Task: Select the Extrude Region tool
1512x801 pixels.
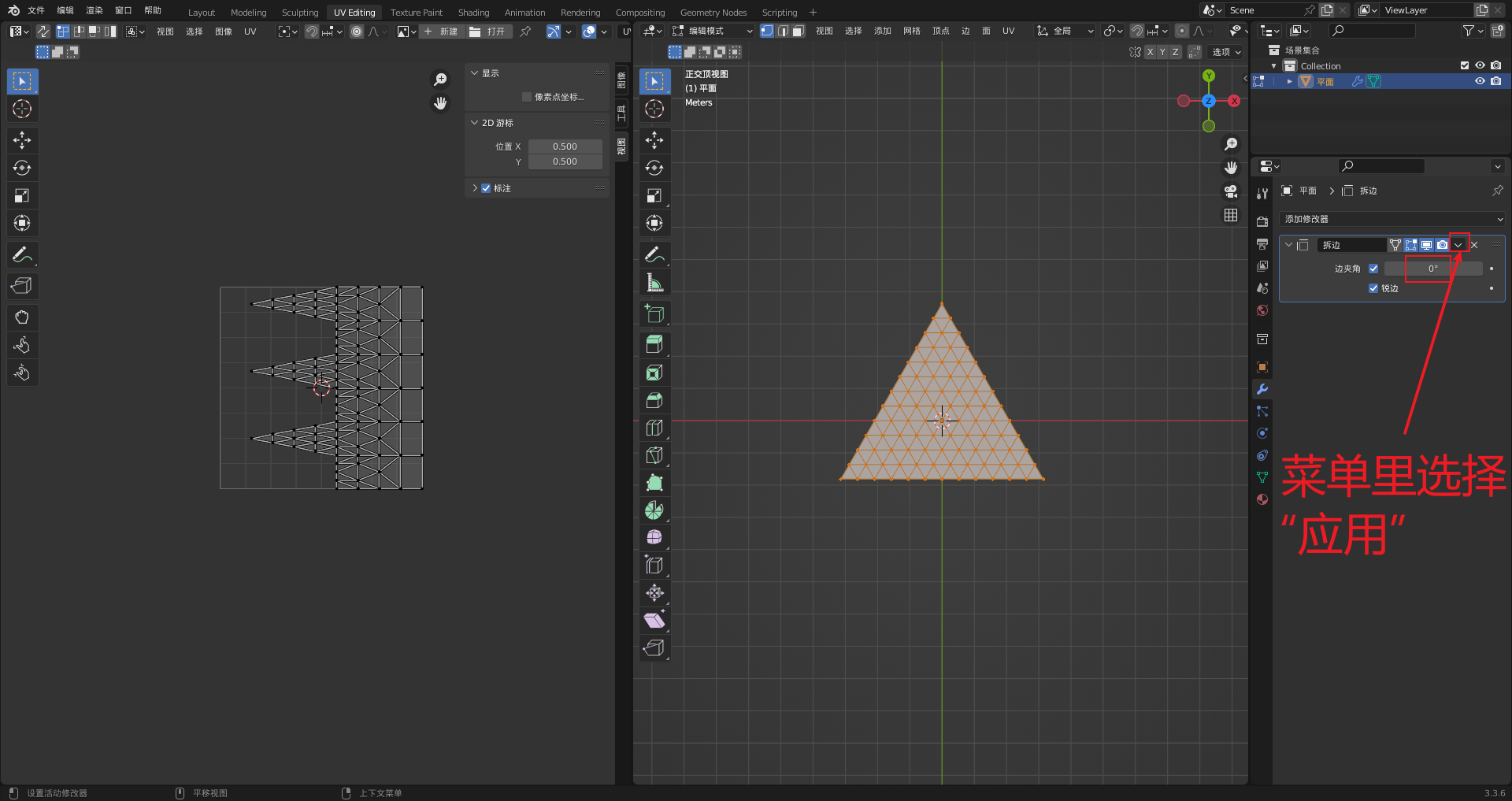Action: point(654,344)
